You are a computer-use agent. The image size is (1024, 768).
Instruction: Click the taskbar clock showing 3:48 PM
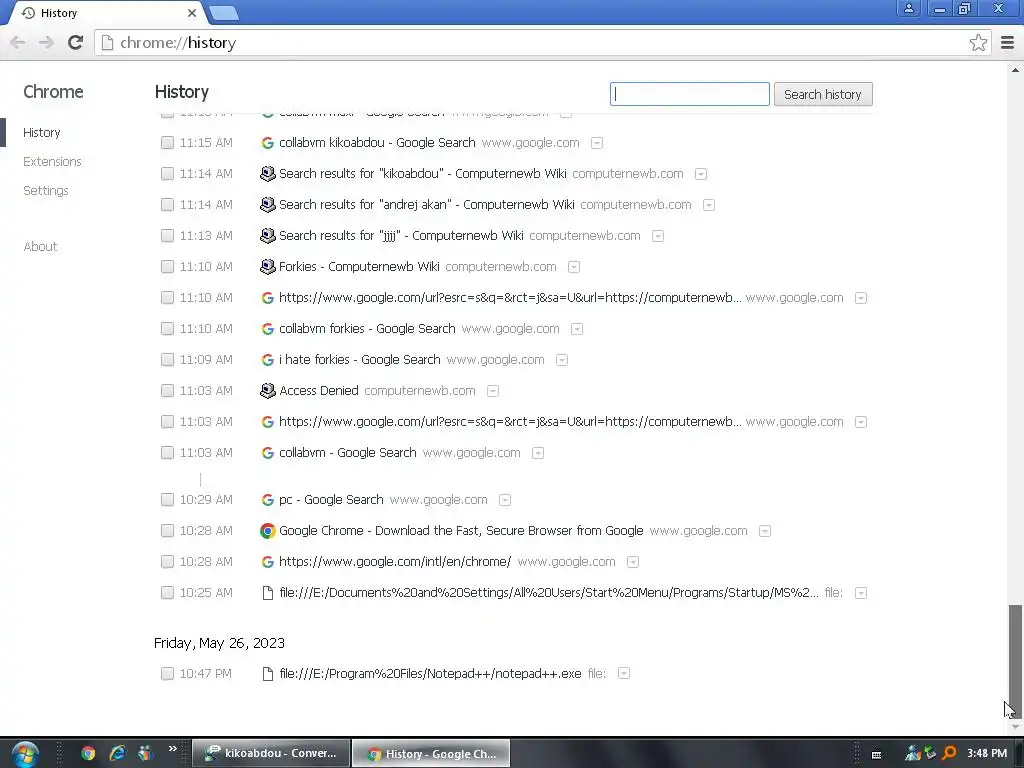[987, 754]
